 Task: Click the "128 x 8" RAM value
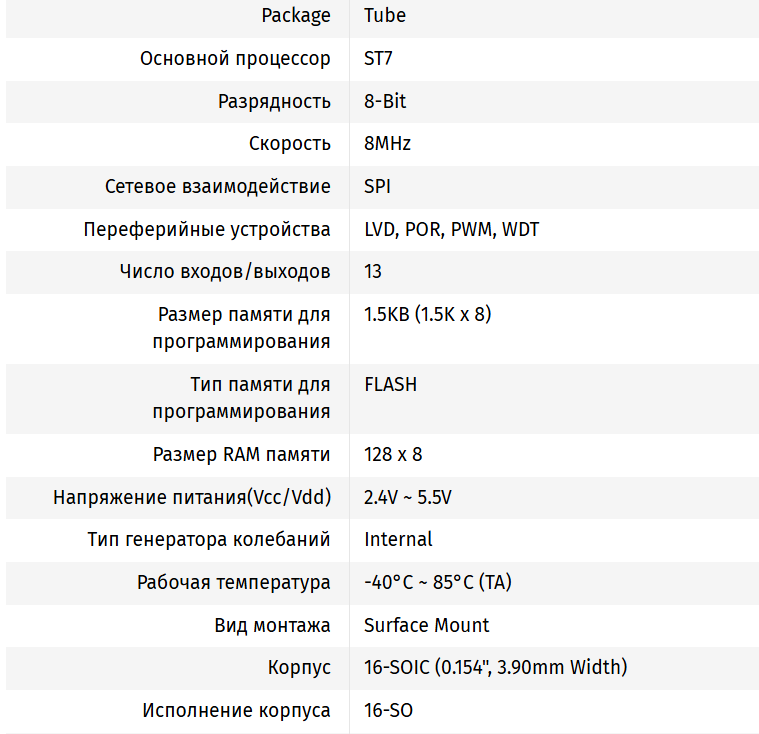(393, 454)
